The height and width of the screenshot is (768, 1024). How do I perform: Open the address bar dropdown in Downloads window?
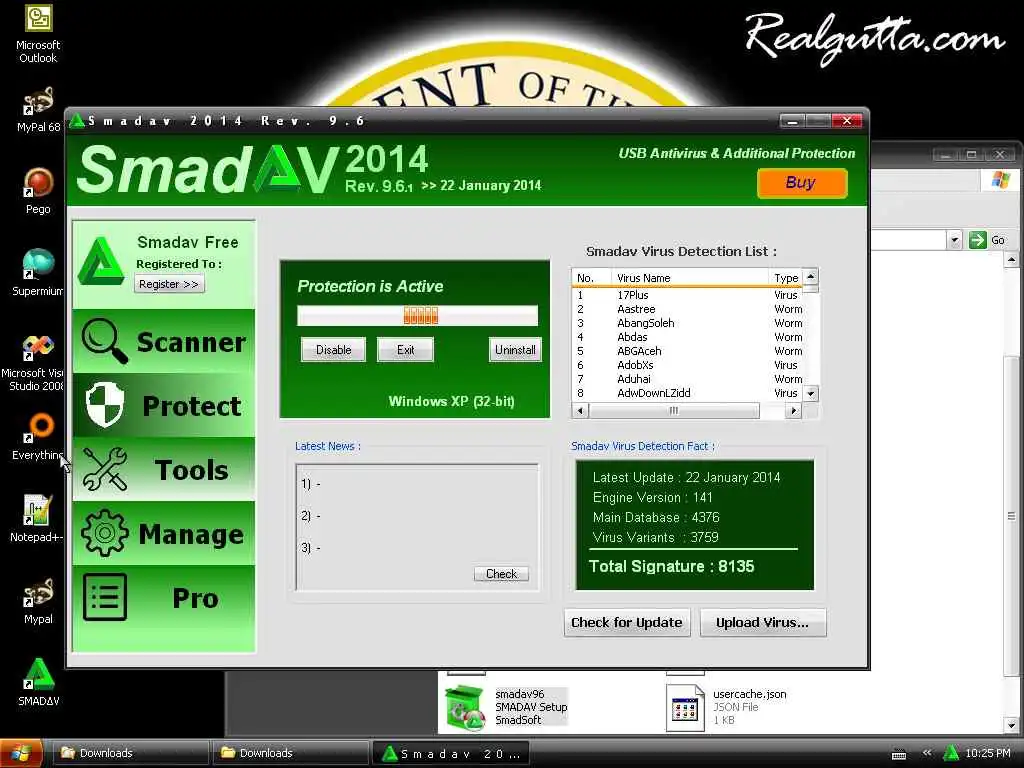[x=955, y=240]
